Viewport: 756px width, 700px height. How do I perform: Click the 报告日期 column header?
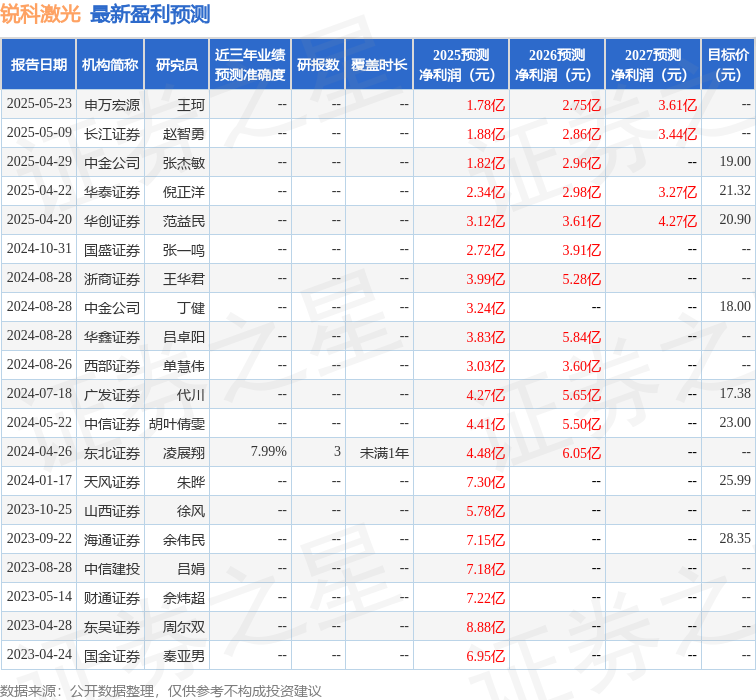tap(39, 65)
